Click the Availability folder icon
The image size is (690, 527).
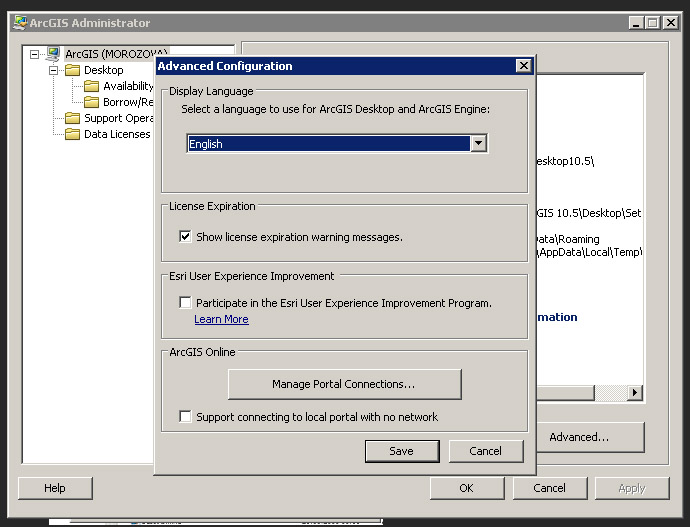[x=91, y=86]
